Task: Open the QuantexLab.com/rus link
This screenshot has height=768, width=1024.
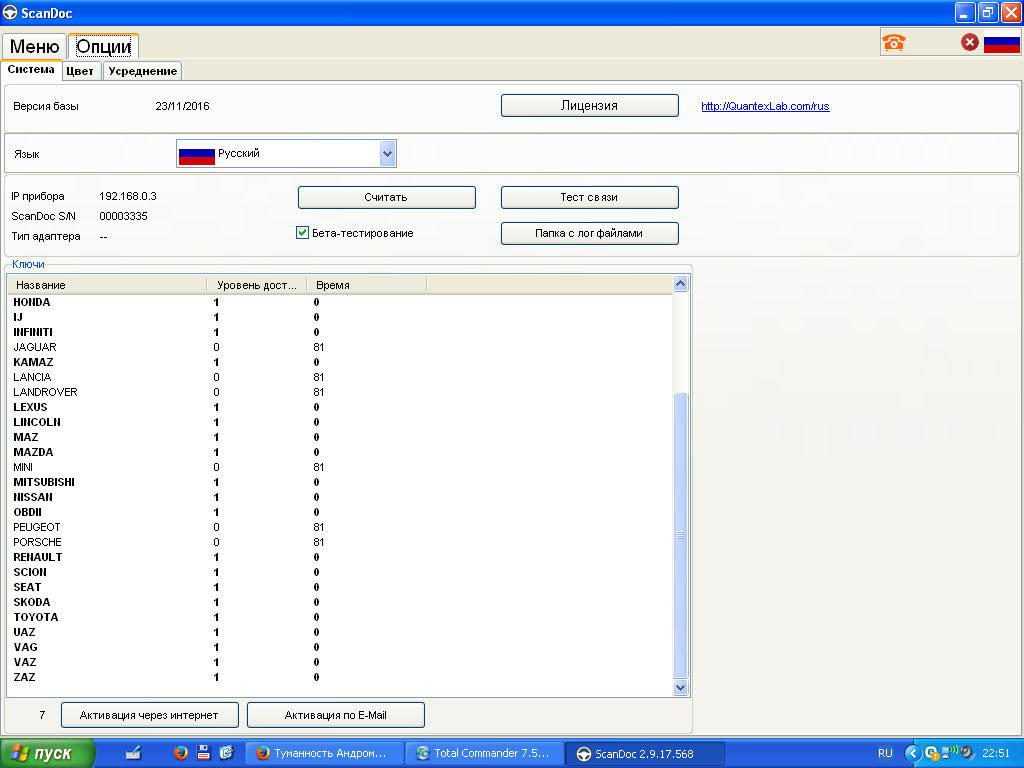Action: point(765,106)
